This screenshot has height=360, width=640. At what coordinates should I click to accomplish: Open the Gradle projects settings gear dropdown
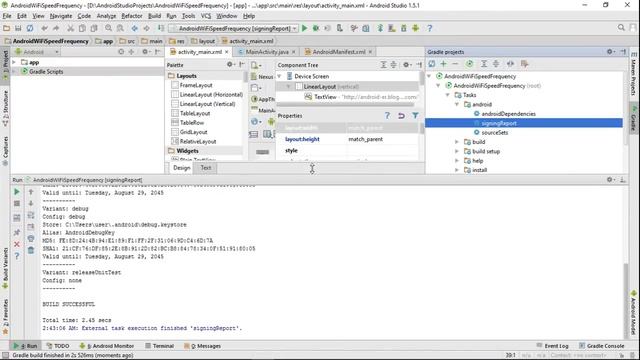610,51
